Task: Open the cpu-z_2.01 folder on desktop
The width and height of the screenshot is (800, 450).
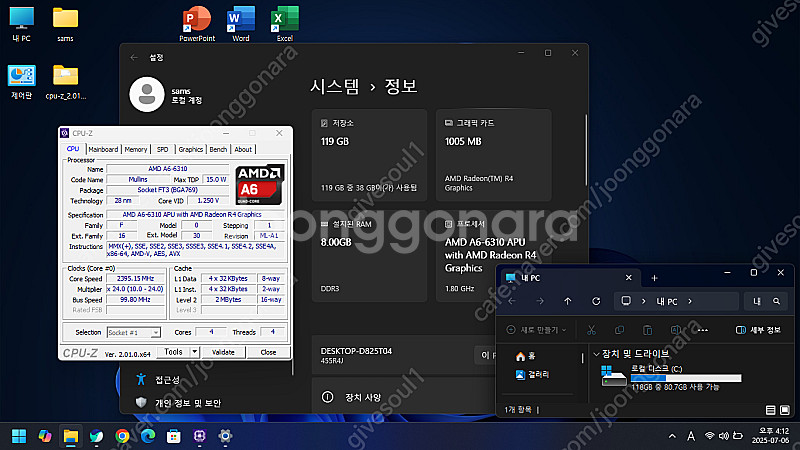Action: 65,82
